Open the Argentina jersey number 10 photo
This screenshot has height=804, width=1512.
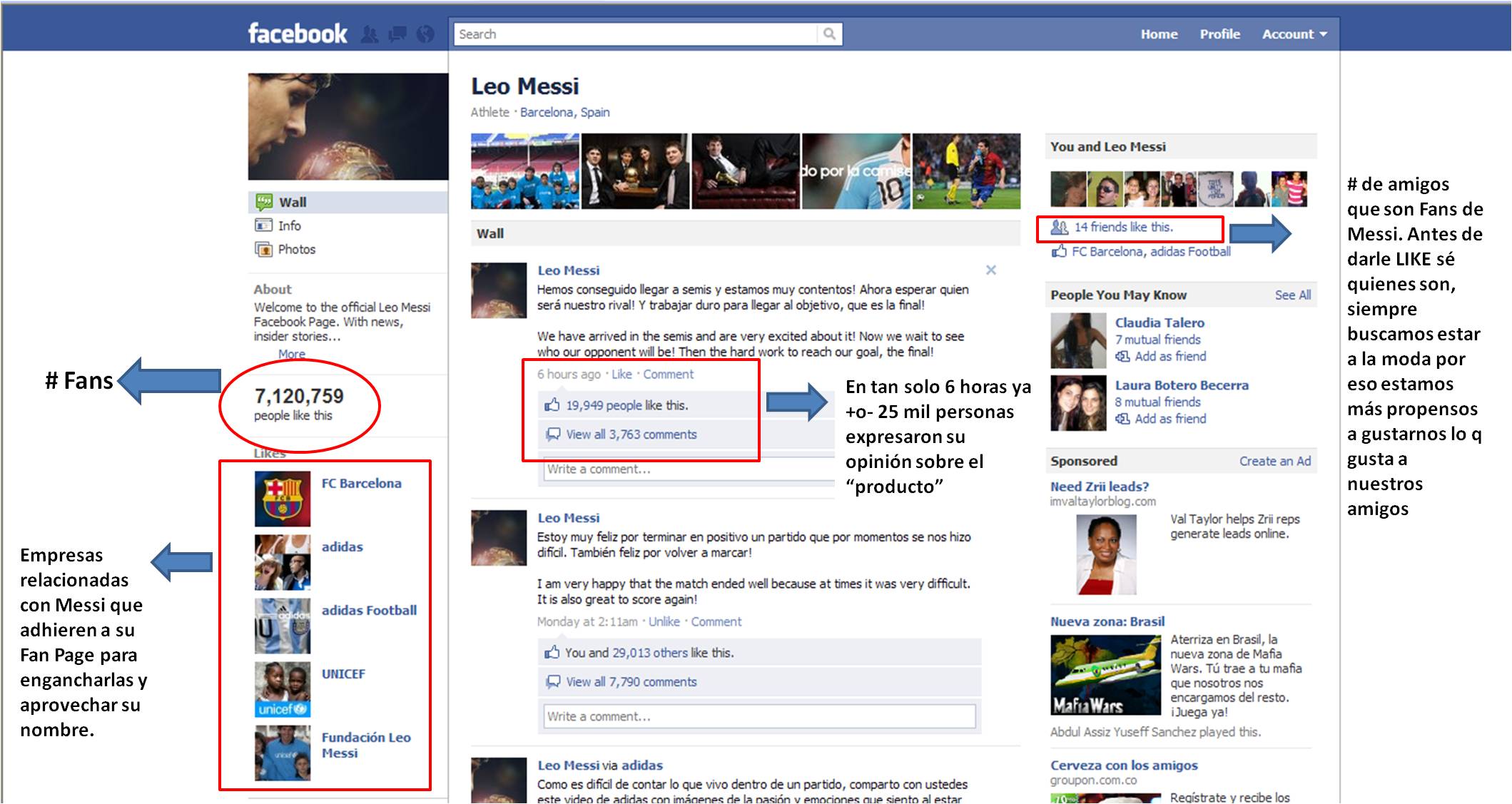pos(856,171)
